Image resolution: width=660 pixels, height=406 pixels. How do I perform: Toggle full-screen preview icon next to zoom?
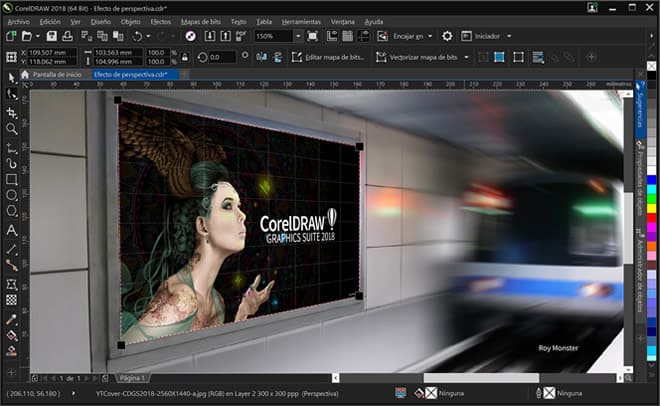pyautogui.click(x=312, y=36)
